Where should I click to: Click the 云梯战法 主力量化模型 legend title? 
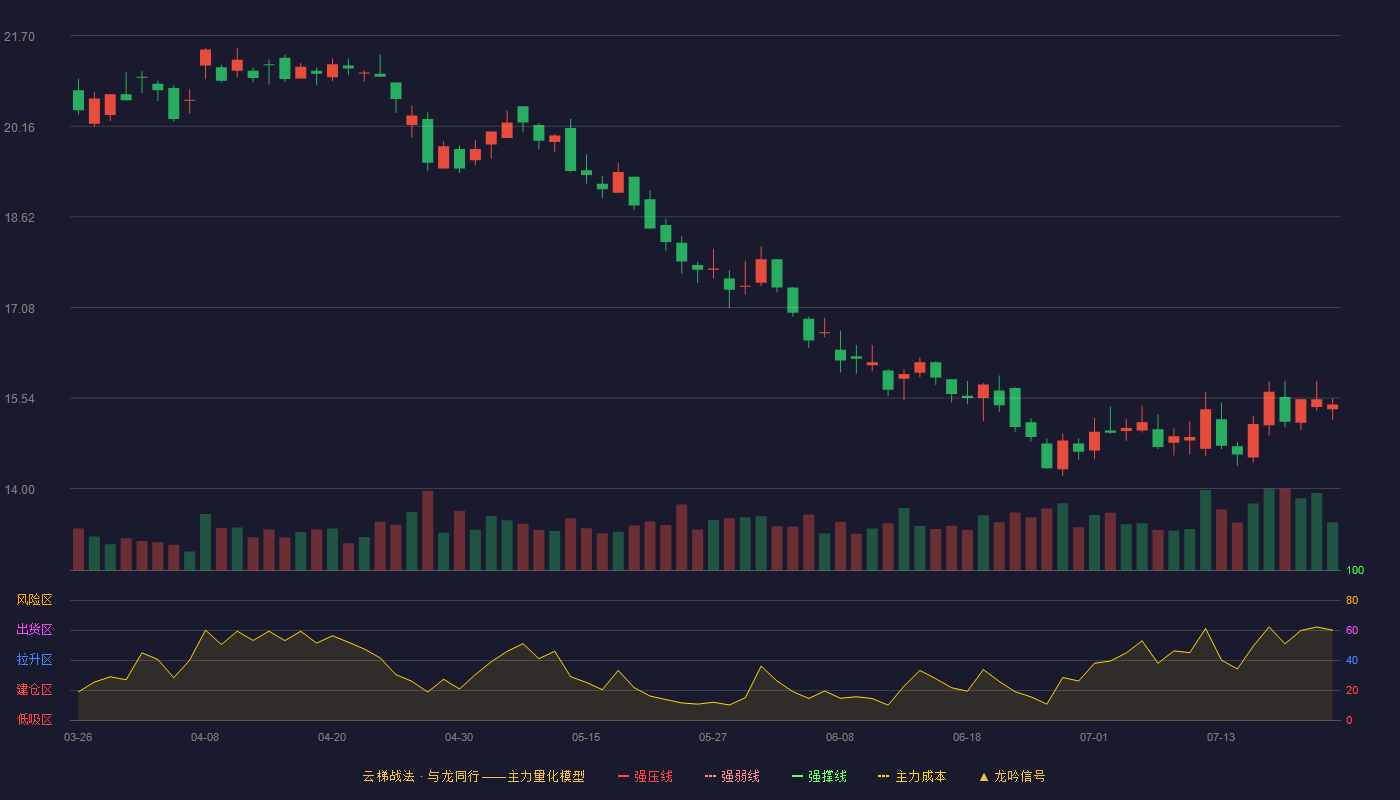point(473,776)
